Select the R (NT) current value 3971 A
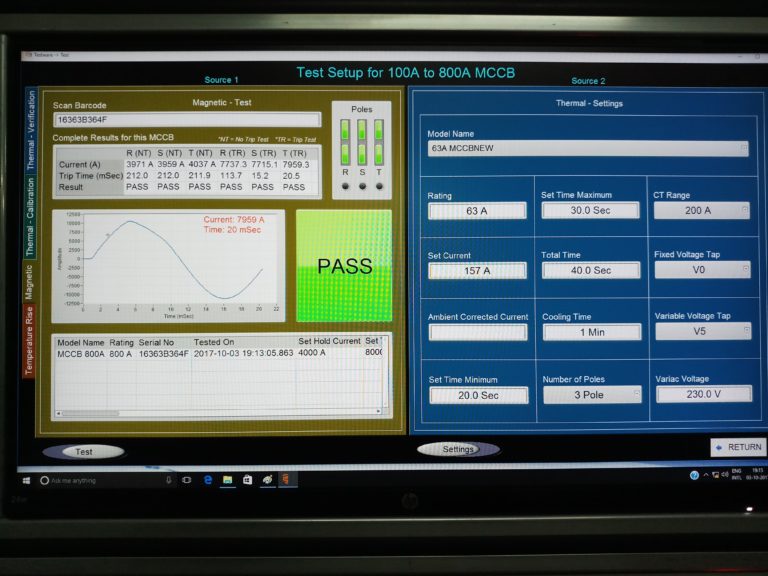Screen dimensions: 768x576 pos(140,164)
